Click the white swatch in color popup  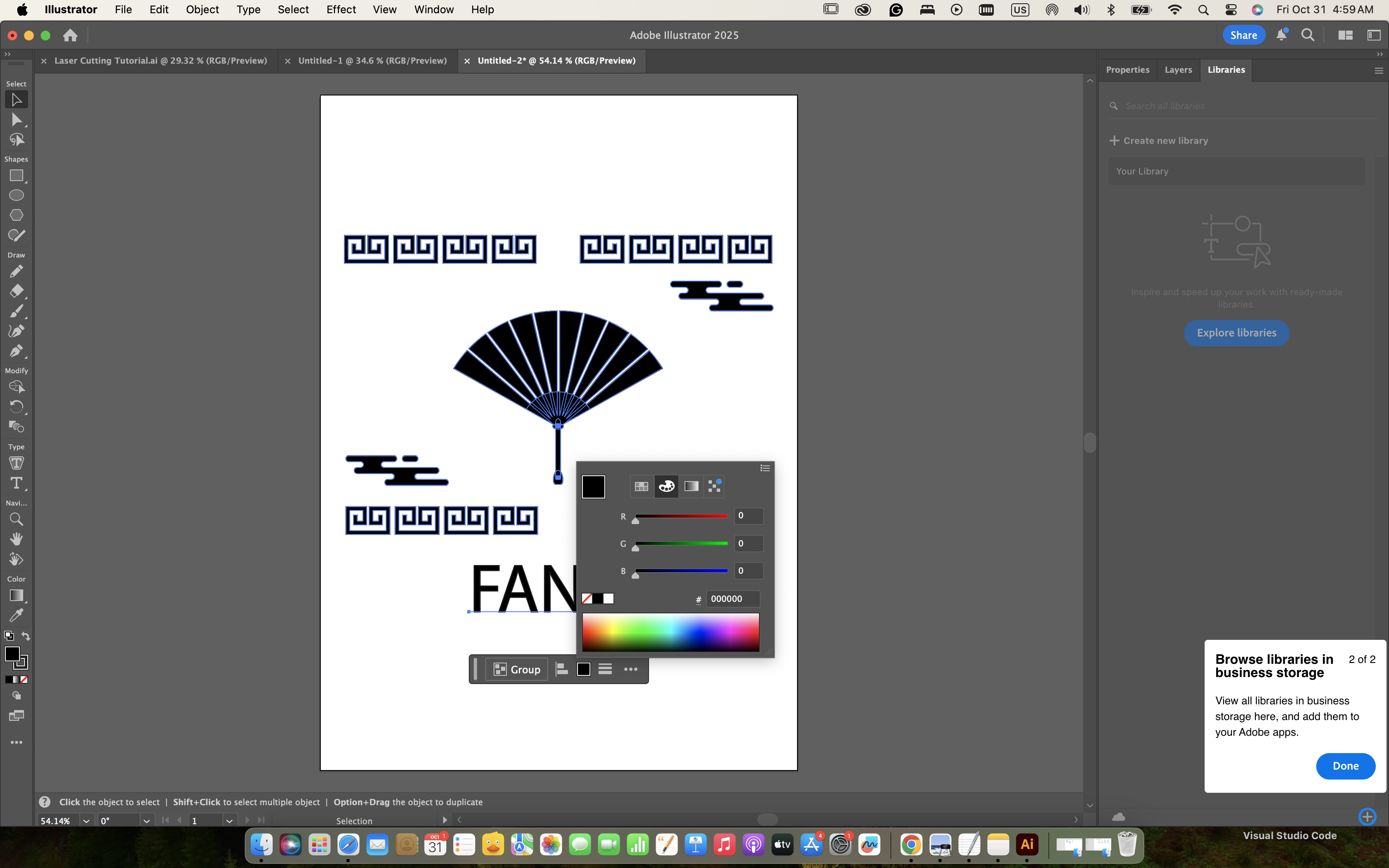click(x=609, y=599)
